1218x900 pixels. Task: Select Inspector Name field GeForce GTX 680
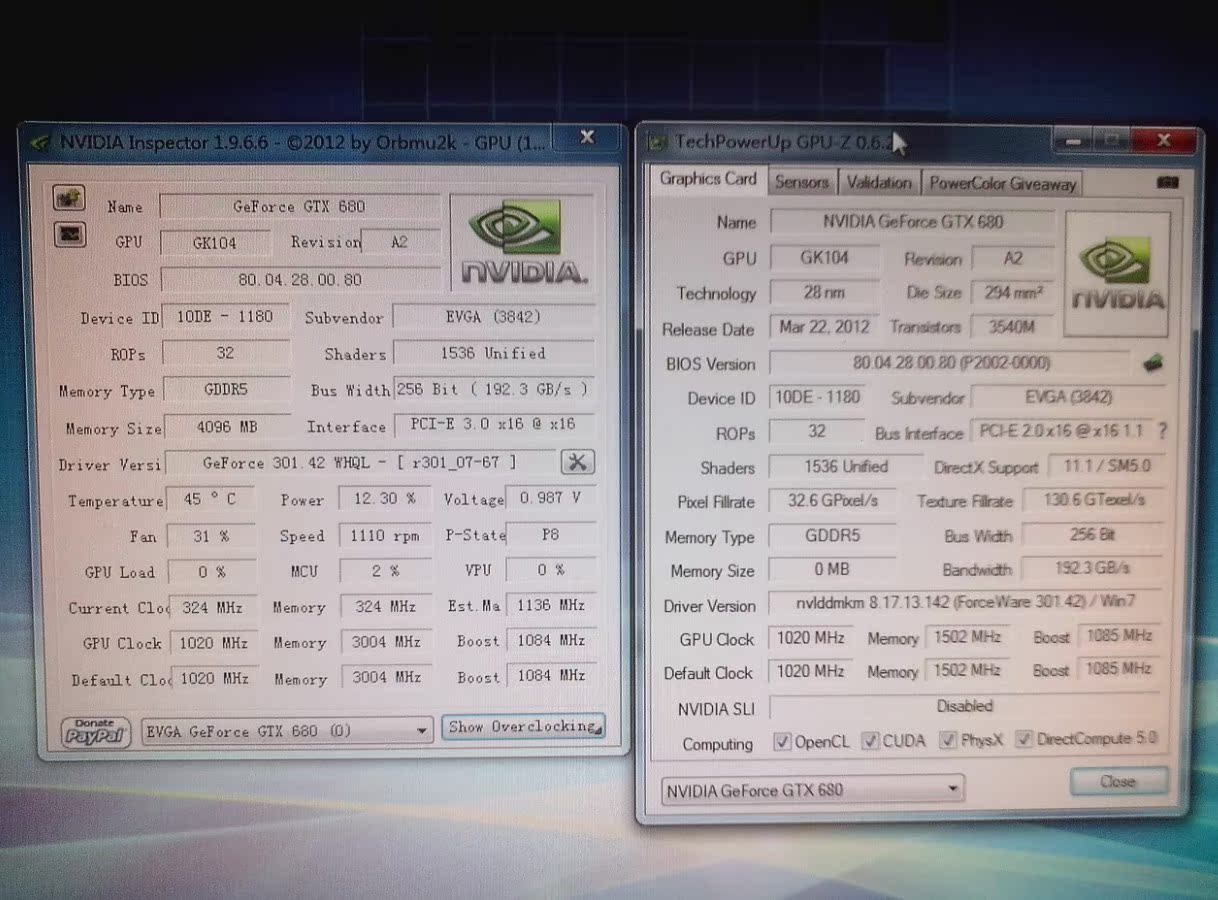[x=299, y=206]
